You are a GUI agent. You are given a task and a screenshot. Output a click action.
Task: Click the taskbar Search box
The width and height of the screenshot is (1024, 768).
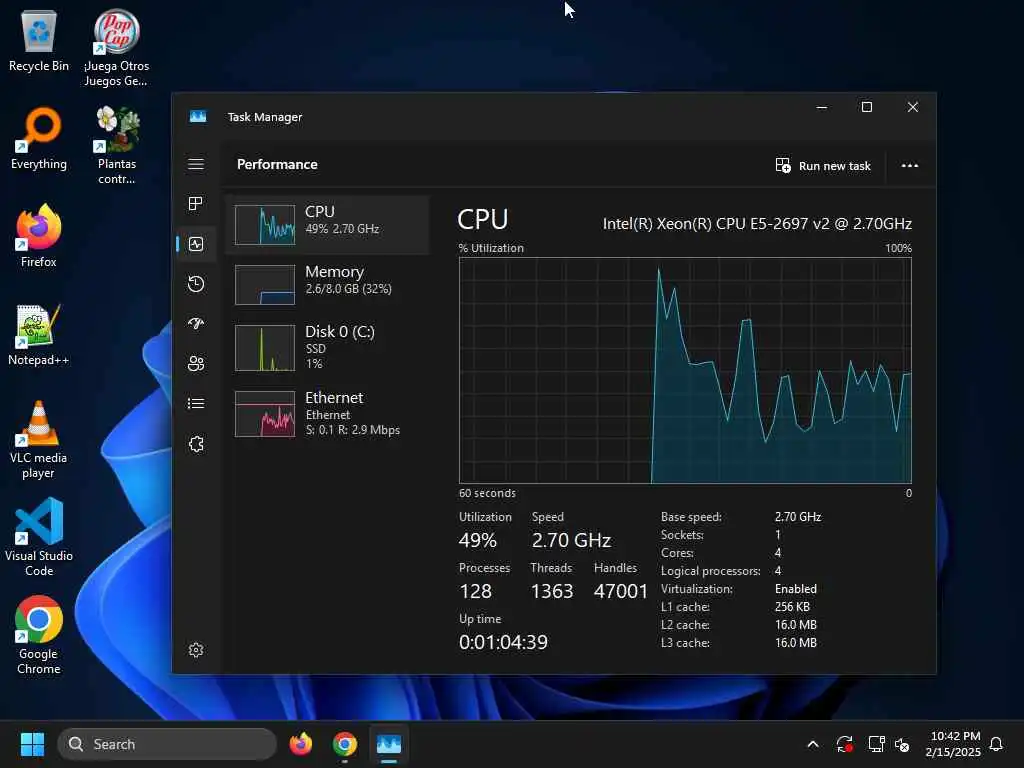tap(167, 744)
